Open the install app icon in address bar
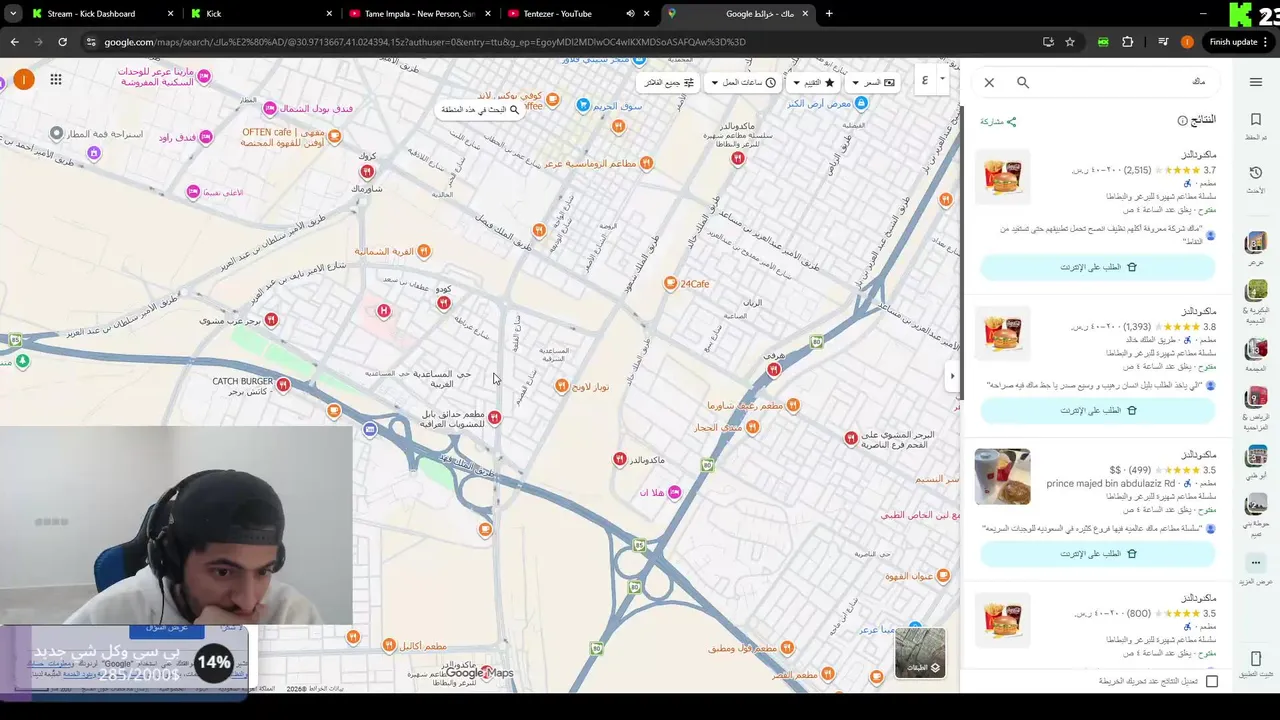 click(1048, 42)
